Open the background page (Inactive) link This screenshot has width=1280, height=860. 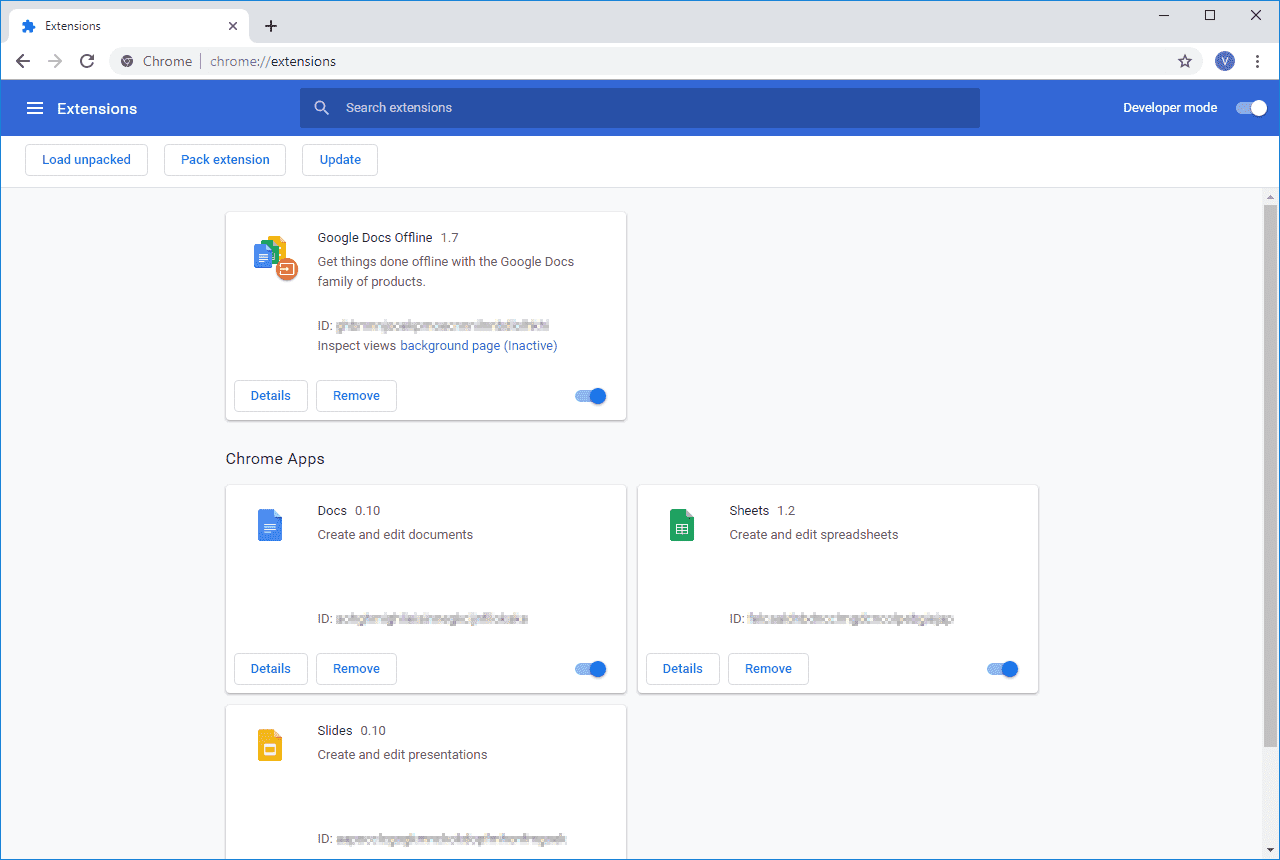479,346
